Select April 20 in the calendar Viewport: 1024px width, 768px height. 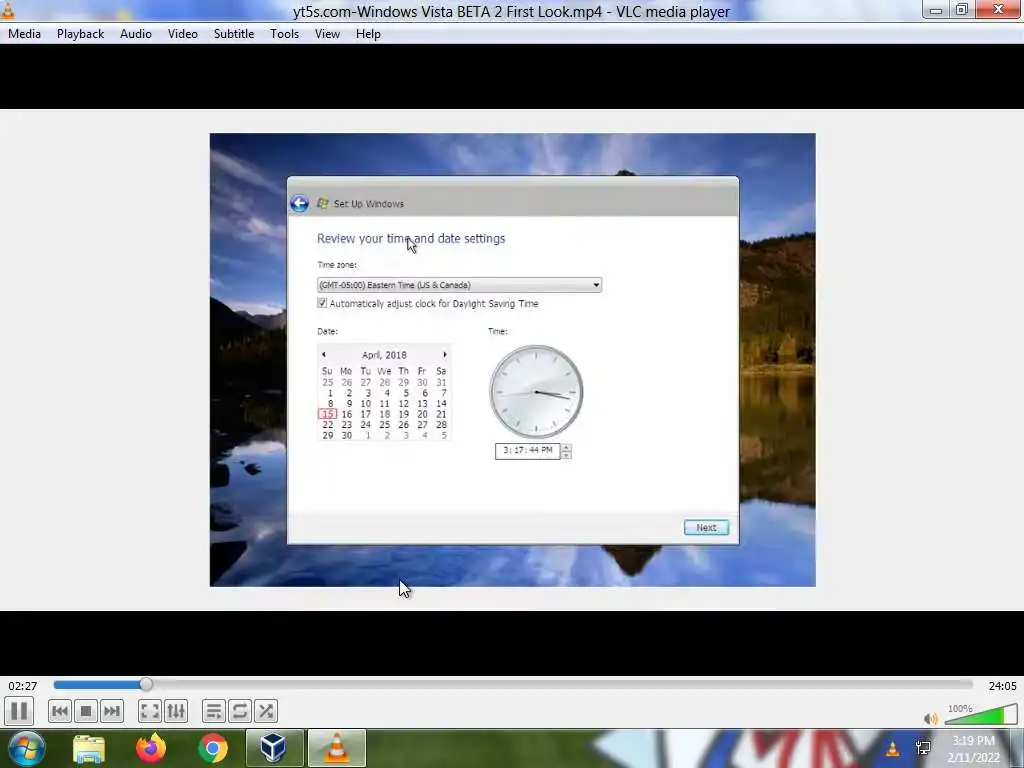[x=423, y=414]
